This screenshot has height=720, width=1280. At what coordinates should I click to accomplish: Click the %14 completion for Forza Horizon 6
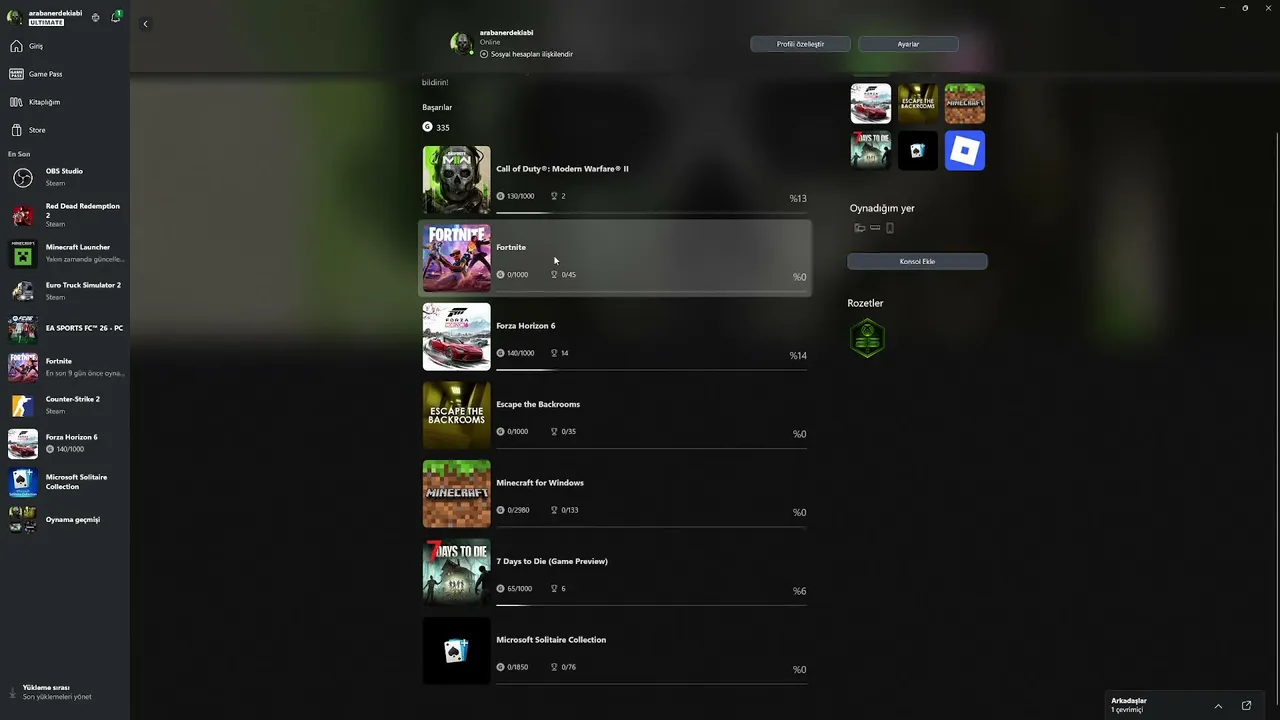pyautogui.click(x=798, y=355)
